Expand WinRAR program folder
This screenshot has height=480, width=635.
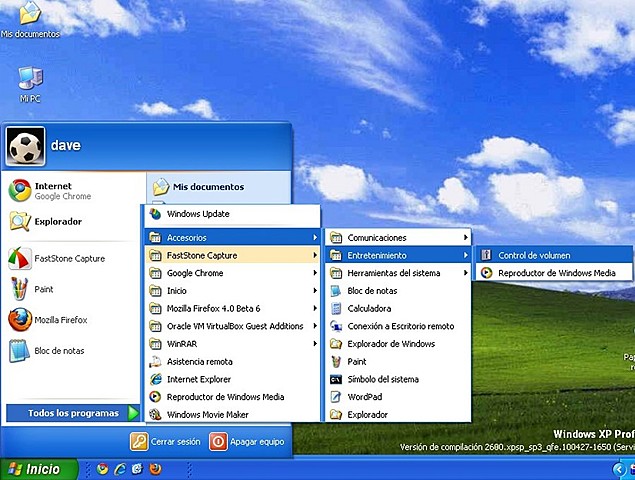click(x=232, y=344)
